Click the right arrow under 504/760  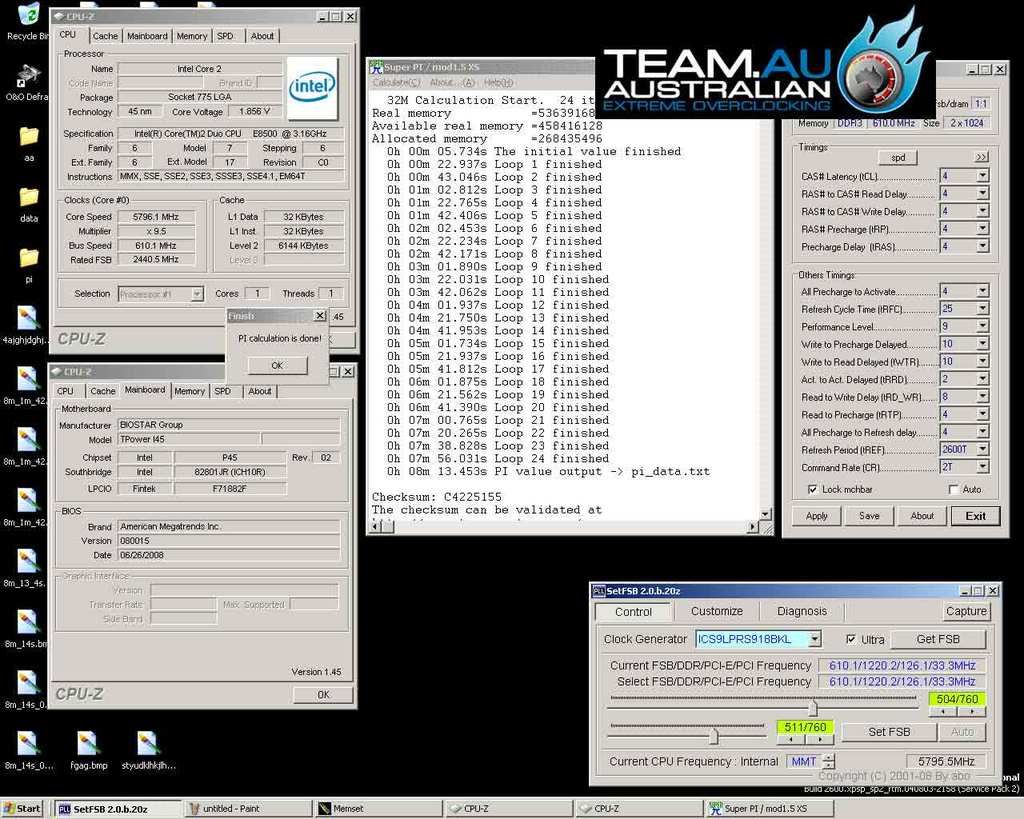click(x=971, y=711)
